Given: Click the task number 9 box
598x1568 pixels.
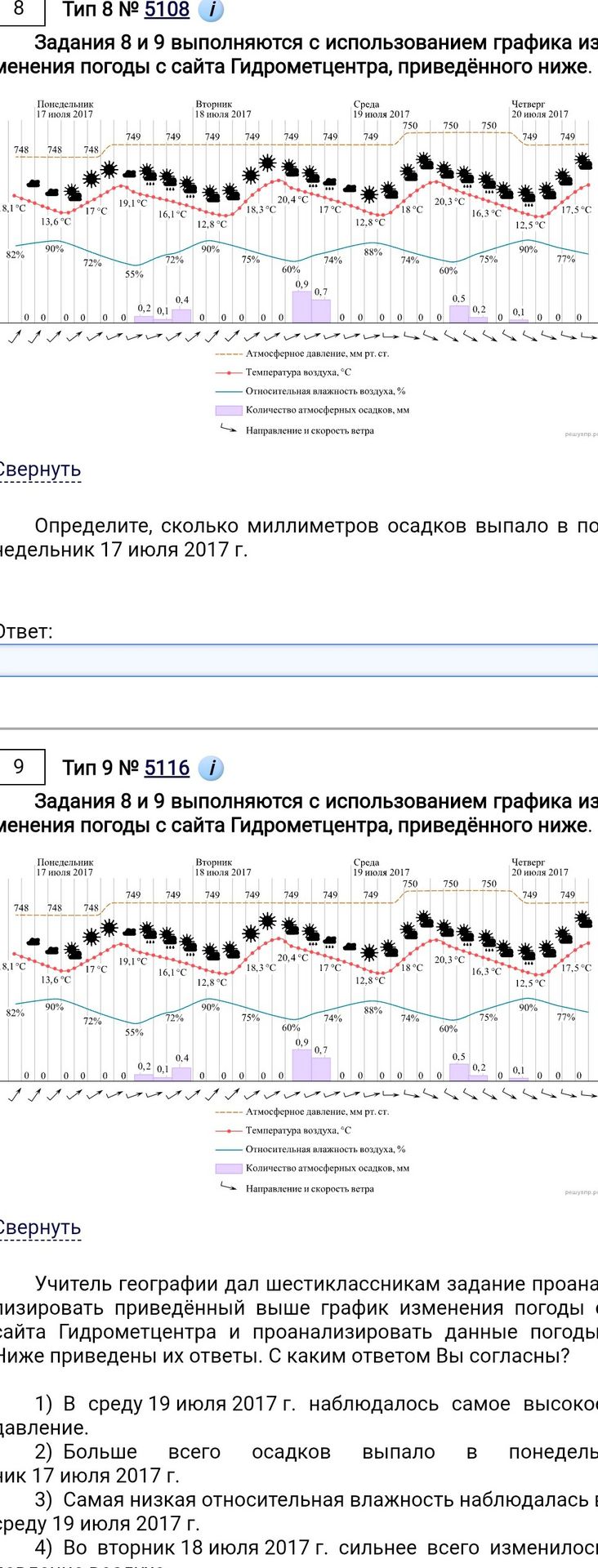Looking at the screenshot, I should [x=19, y=767].
